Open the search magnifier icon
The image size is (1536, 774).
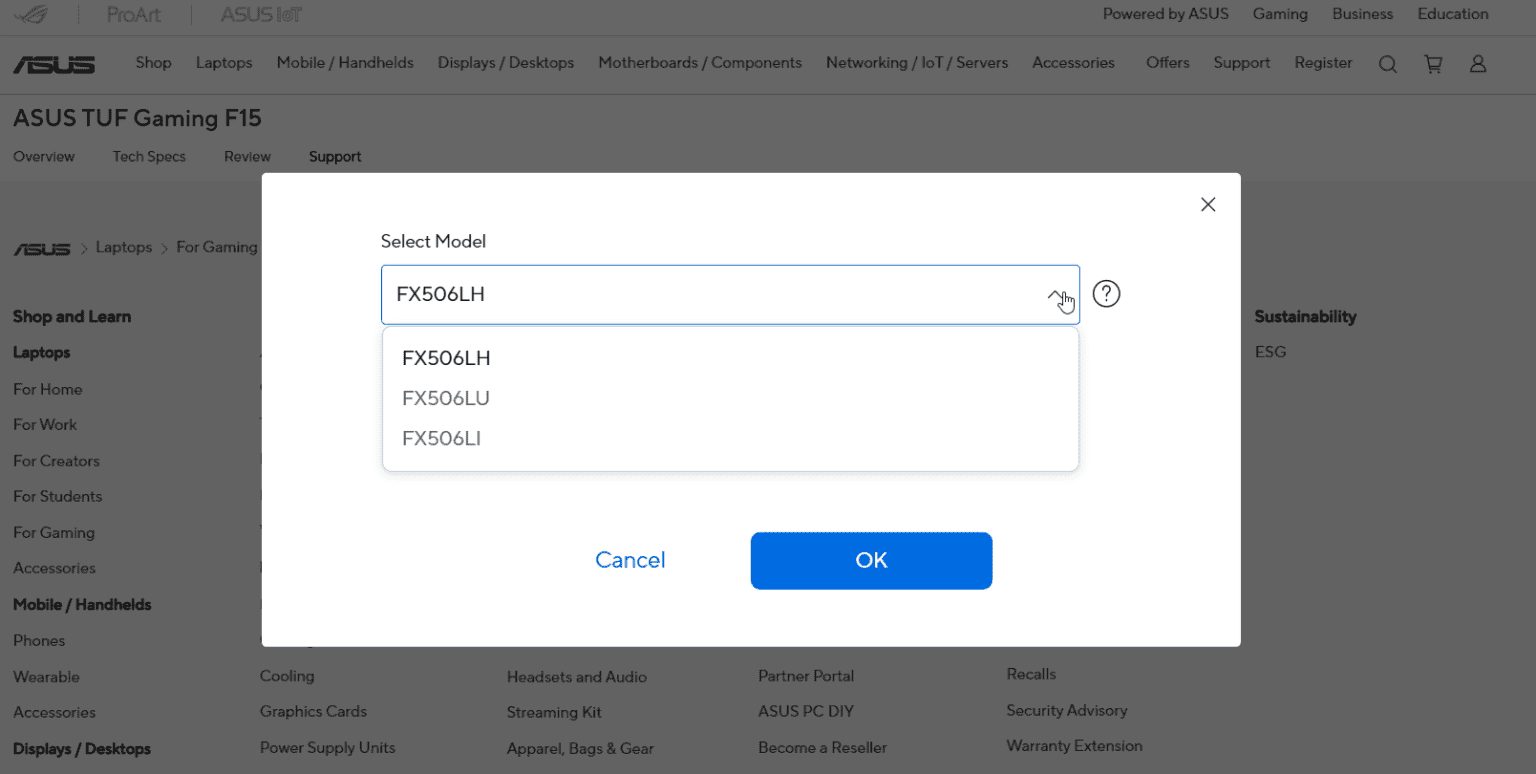(1387, 64)
